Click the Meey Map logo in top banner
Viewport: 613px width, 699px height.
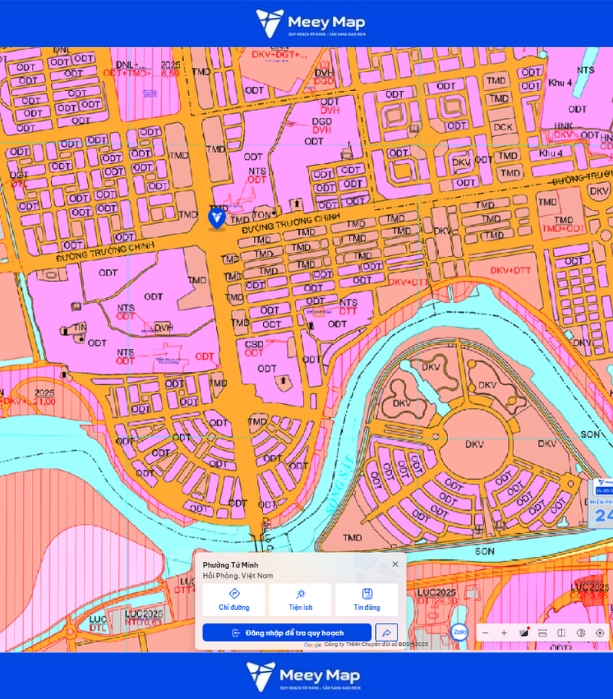coord(311,23)
